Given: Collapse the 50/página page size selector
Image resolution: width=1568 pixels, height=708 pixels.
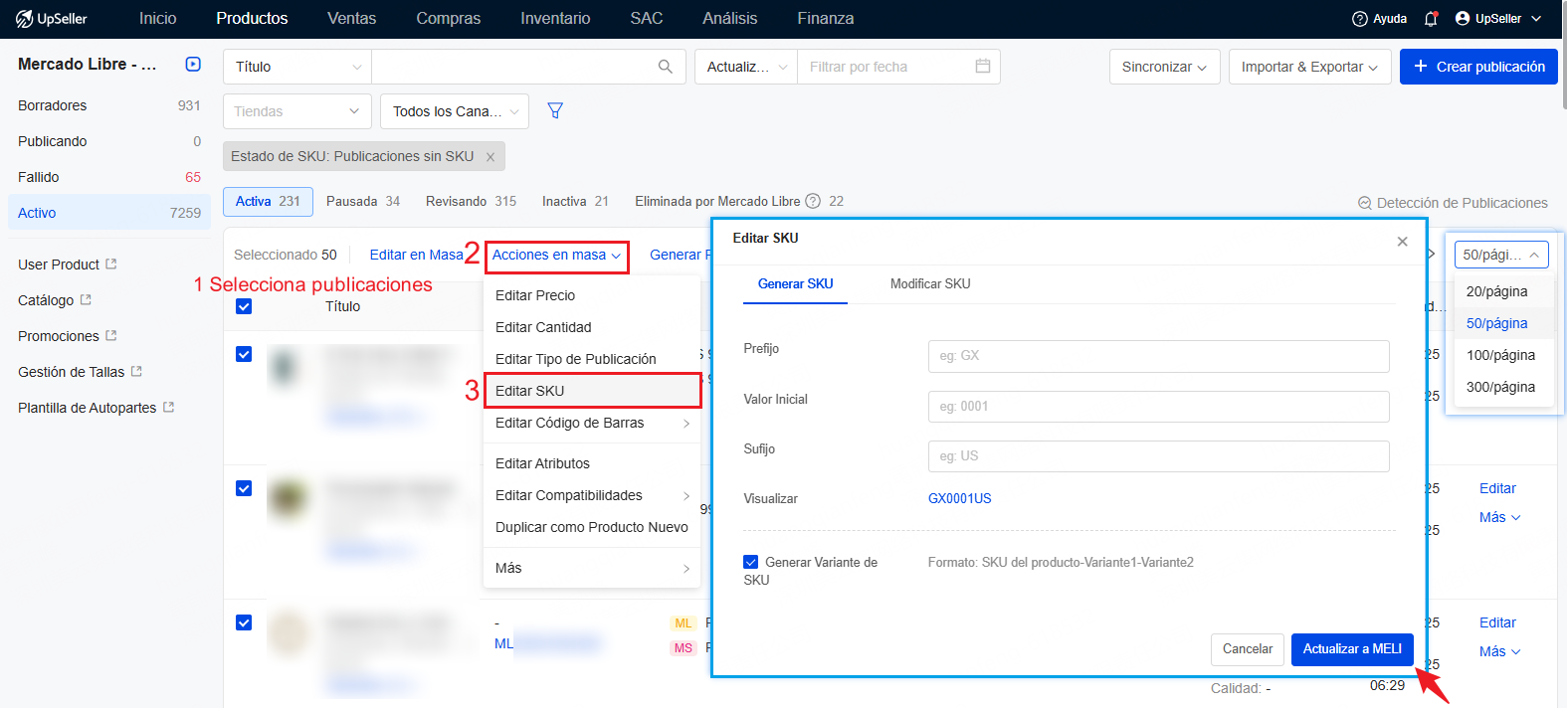Looking at the screenshot, I should pos(1501,255).
